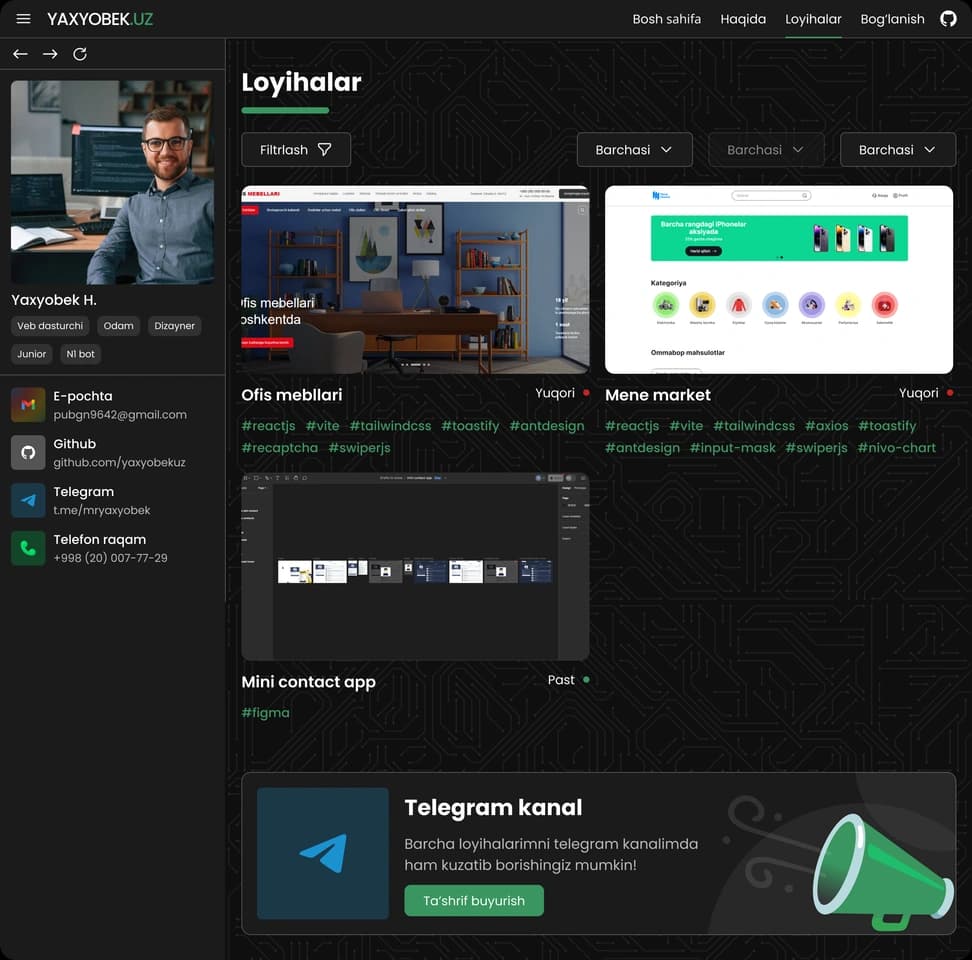This screenshot has height=960, width=972.
Task: Click #recaptcha tag under Ofis mebllari
Action: tap(280, 447)
